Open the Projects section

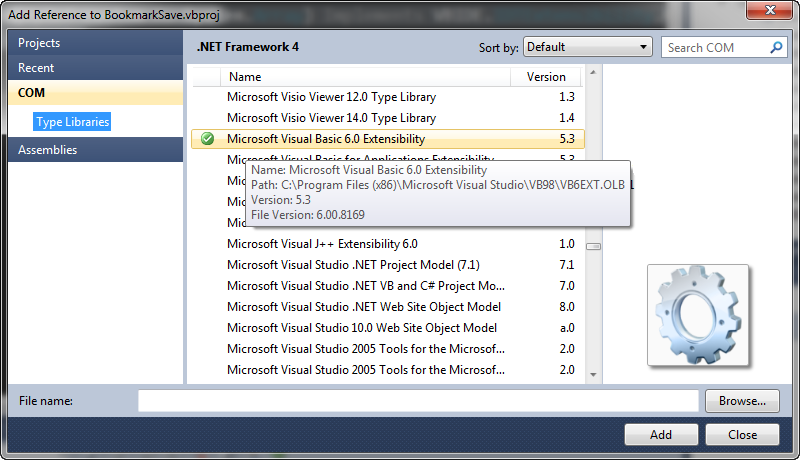click(95, 43)
